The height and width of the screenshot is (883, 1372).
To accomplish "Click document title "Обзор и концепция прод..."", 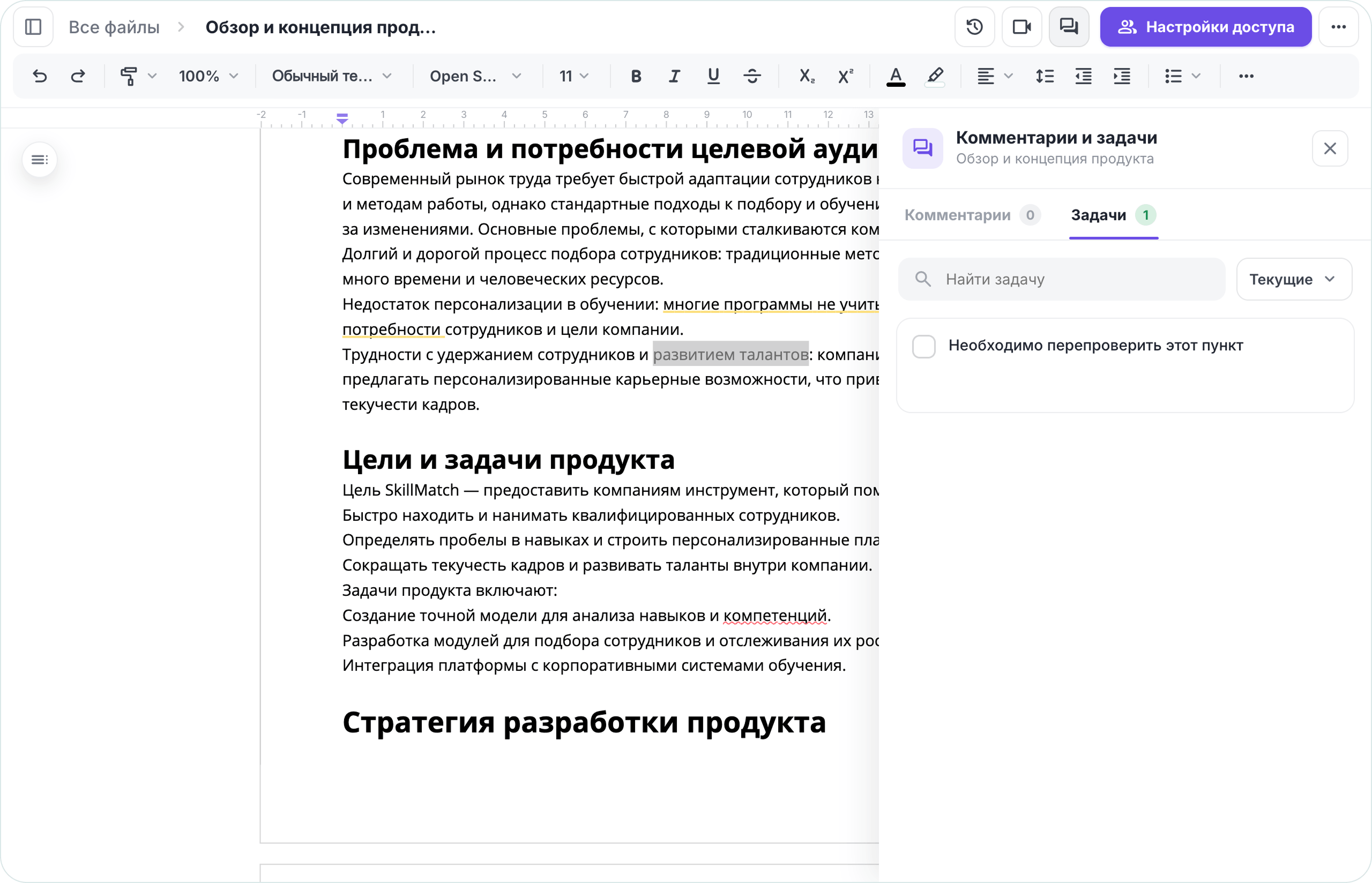I will pos(320,27).
